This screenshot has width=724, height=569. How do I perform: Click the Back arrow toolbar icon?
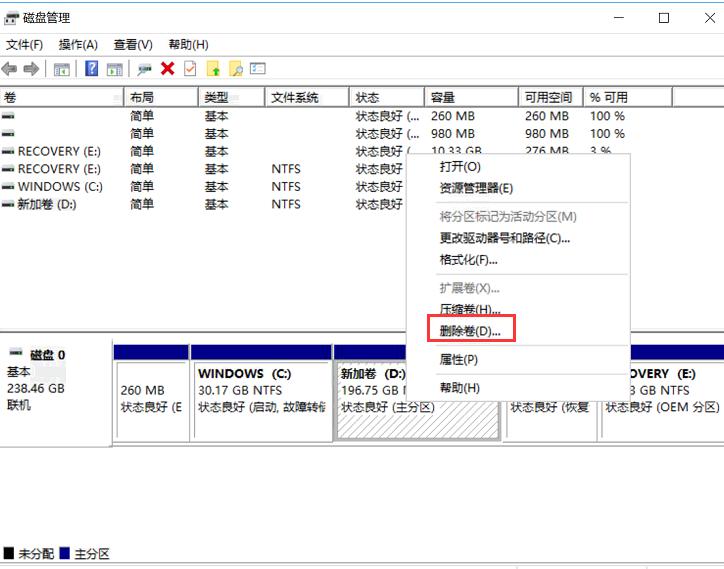[10, 69]
